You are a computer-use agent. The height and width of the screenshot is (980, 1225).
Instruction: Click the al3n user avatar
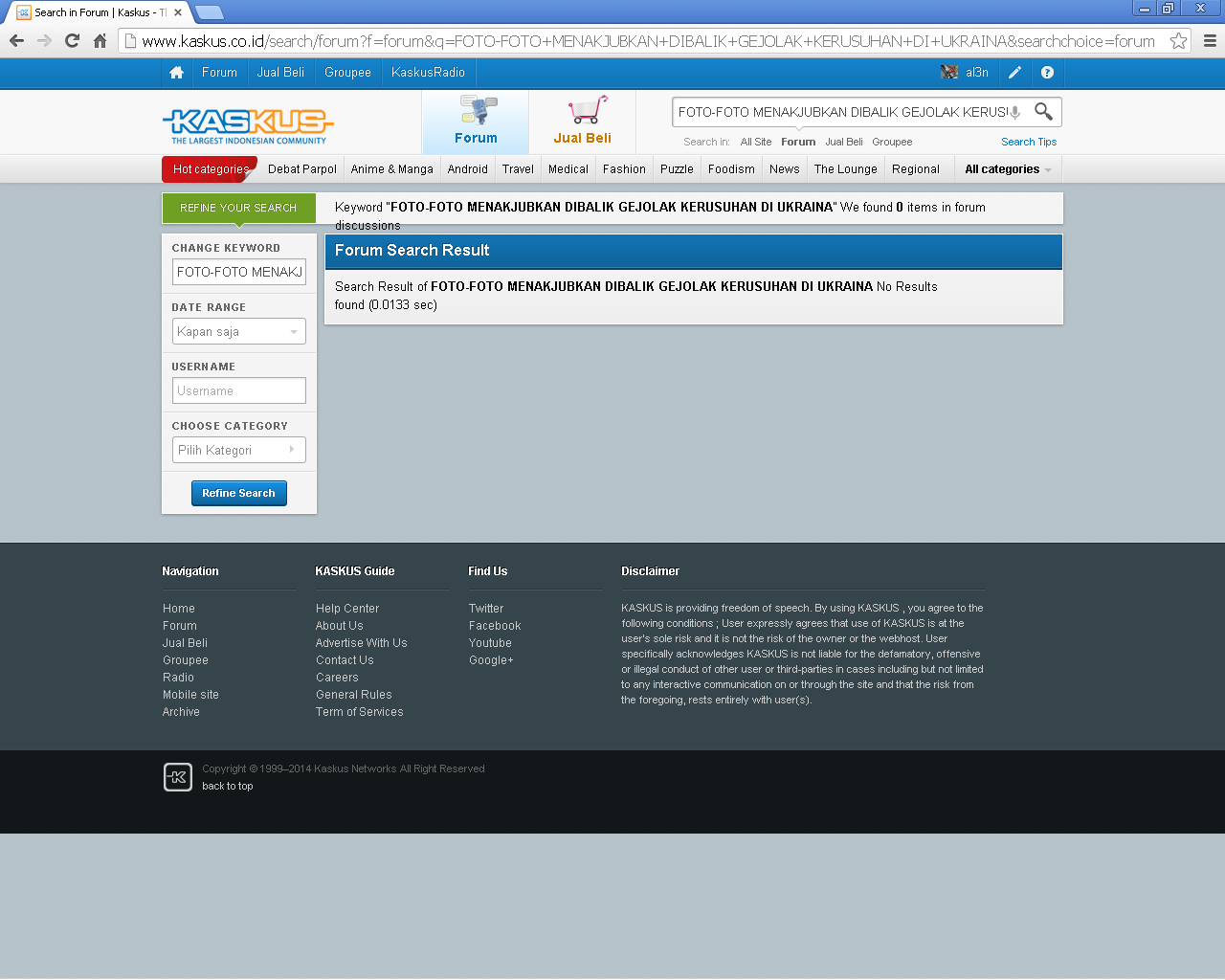coord(949,73)
